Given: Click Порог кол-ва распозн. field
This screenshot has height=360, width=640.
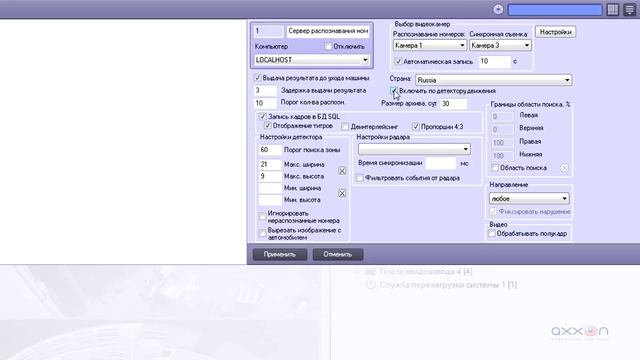Looking at the screenshot, I should [x=265, y=103].
